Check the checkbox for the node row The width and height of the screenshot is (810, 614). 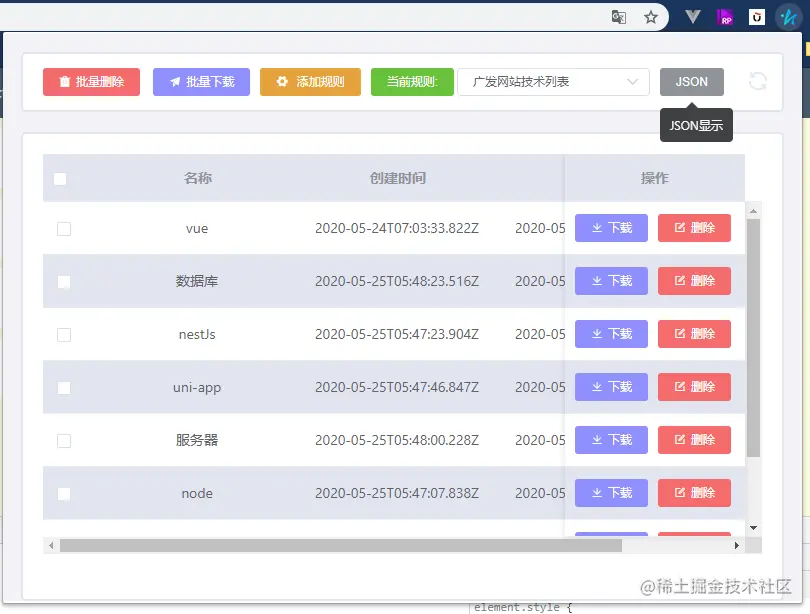point(64,494)
